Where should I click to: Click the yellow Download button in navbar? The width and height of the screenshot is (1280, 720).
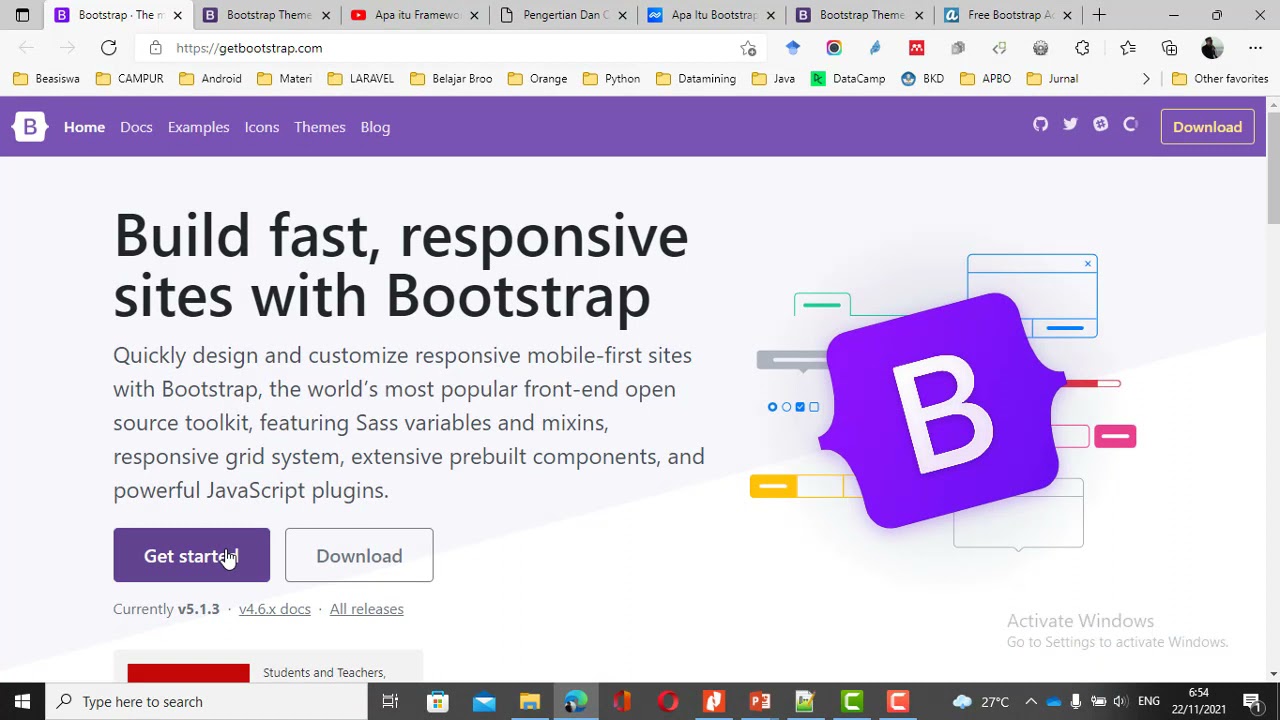click(1207, 127)
